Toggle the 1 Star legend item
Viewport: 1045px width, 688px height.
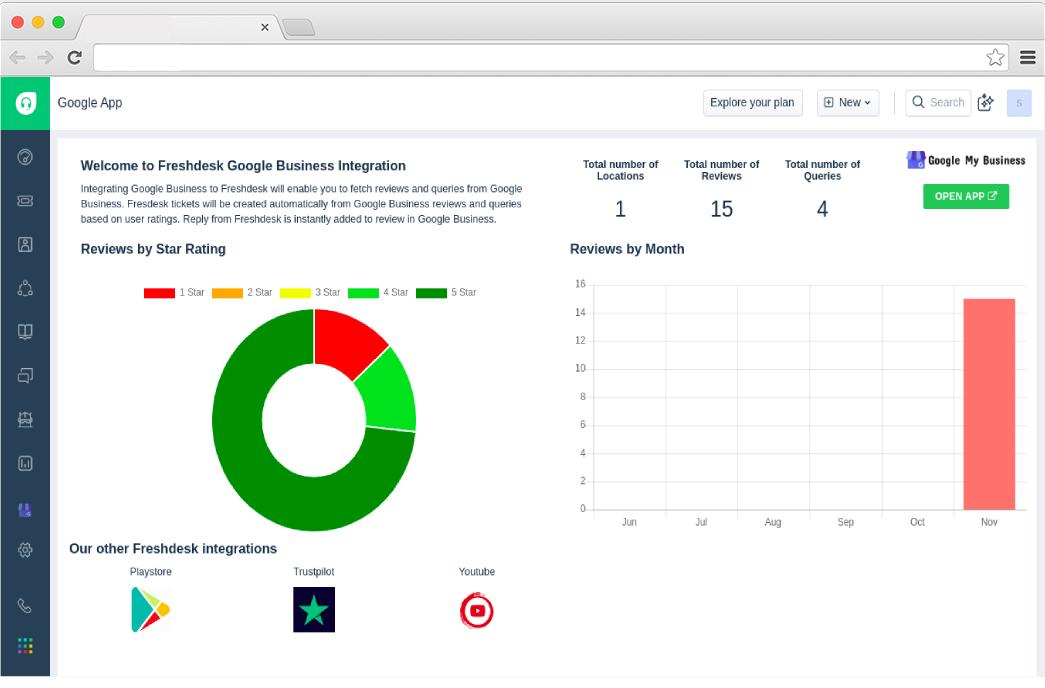tap(174, 293)
